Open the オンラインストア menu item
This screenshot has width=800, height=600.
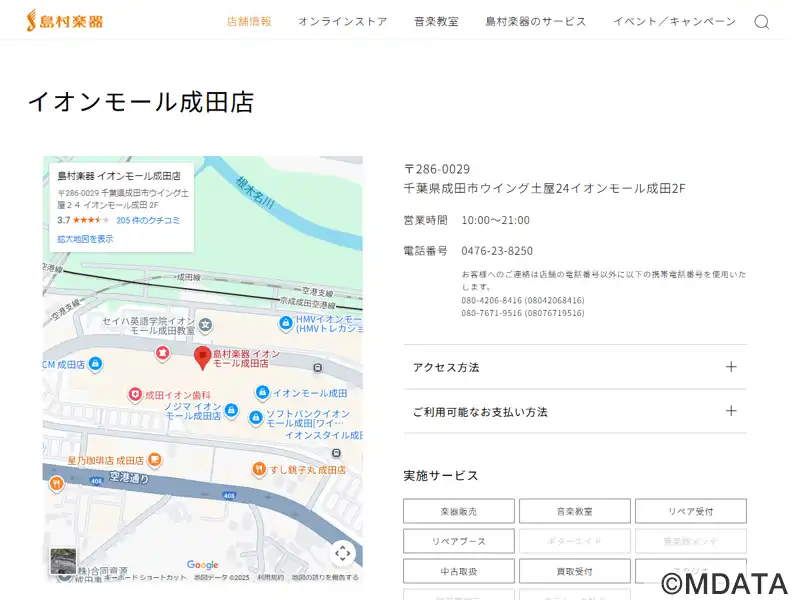point(342,21)
